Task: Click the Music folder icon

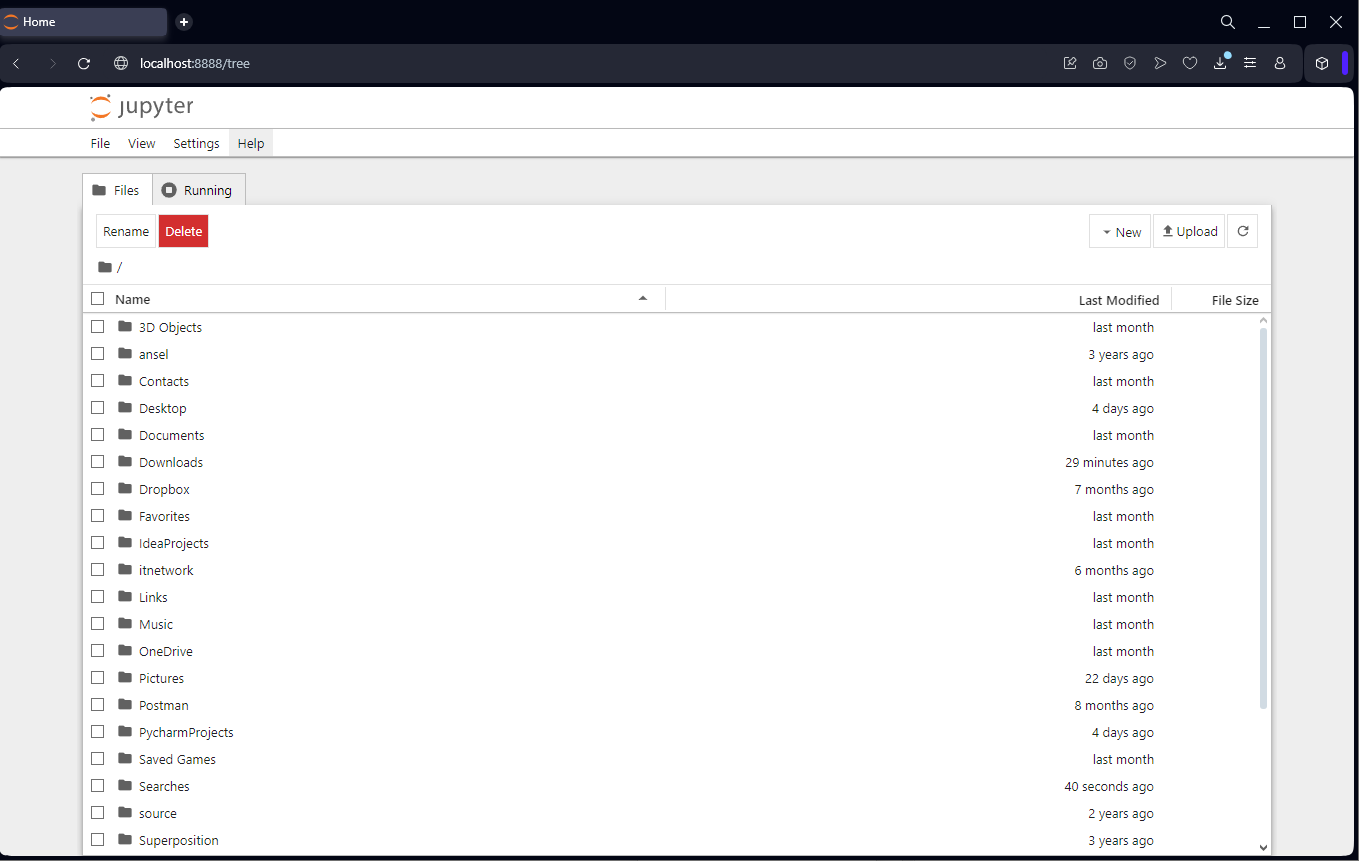Action: (x=125, y=623)
